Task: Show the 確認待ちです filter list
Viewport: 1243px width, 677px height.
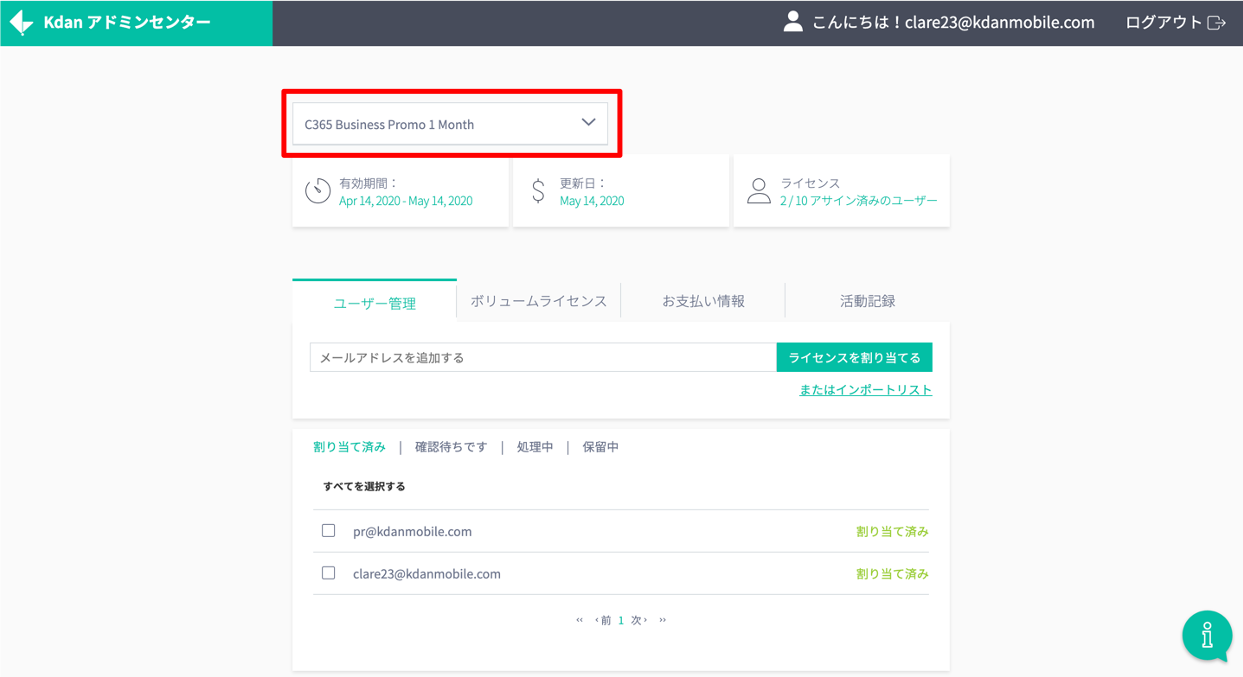Action: [451, 447]
